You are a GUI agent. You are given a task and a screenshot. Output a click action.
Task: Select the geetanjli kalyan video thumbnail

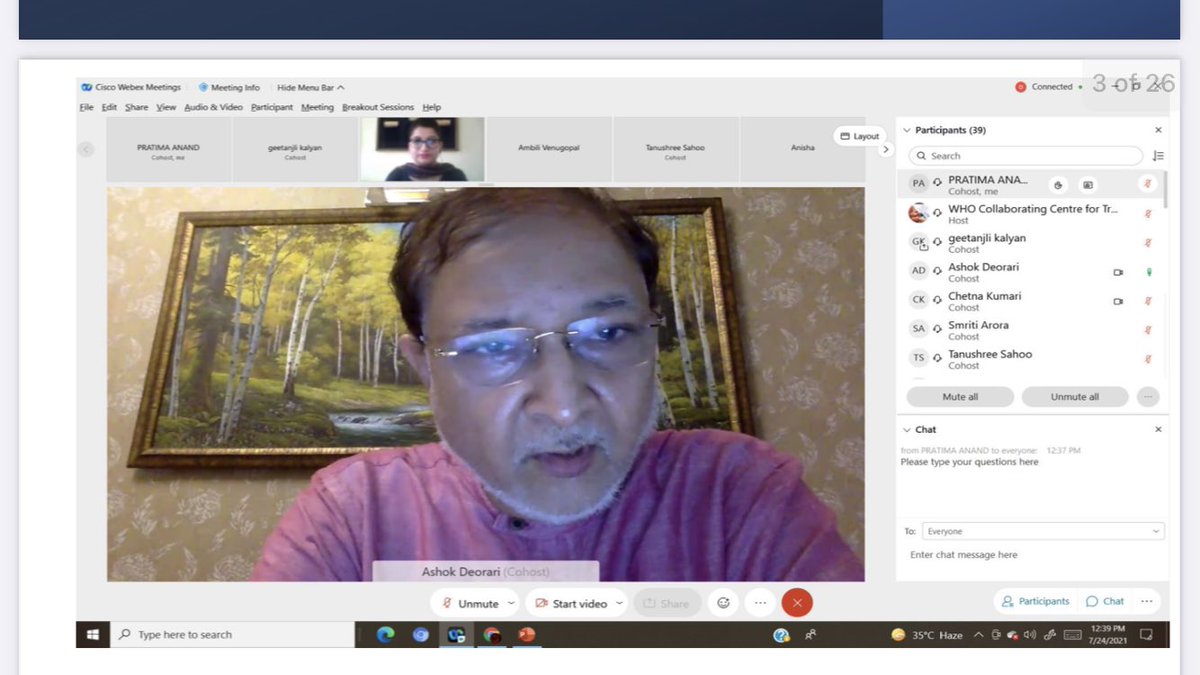(295, 149)
